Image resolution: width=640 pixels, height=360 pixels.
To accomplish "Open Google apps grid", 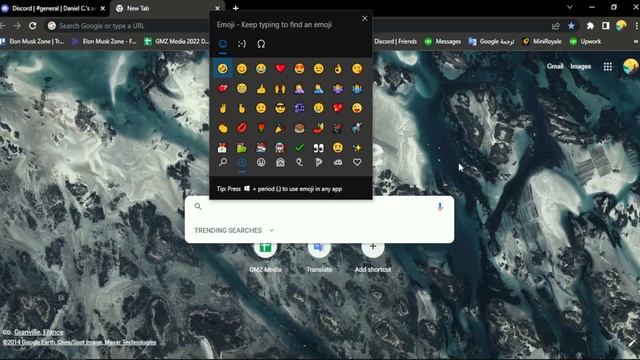I will (x=608, y=66).
